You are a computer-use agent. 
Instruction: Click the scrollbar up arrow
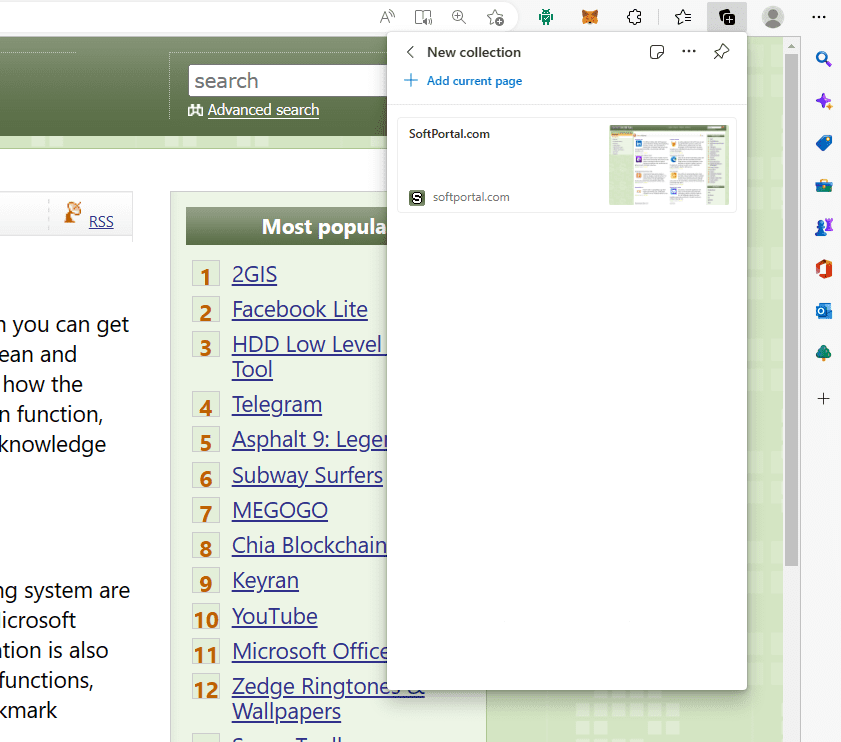[x=791, y=47]
